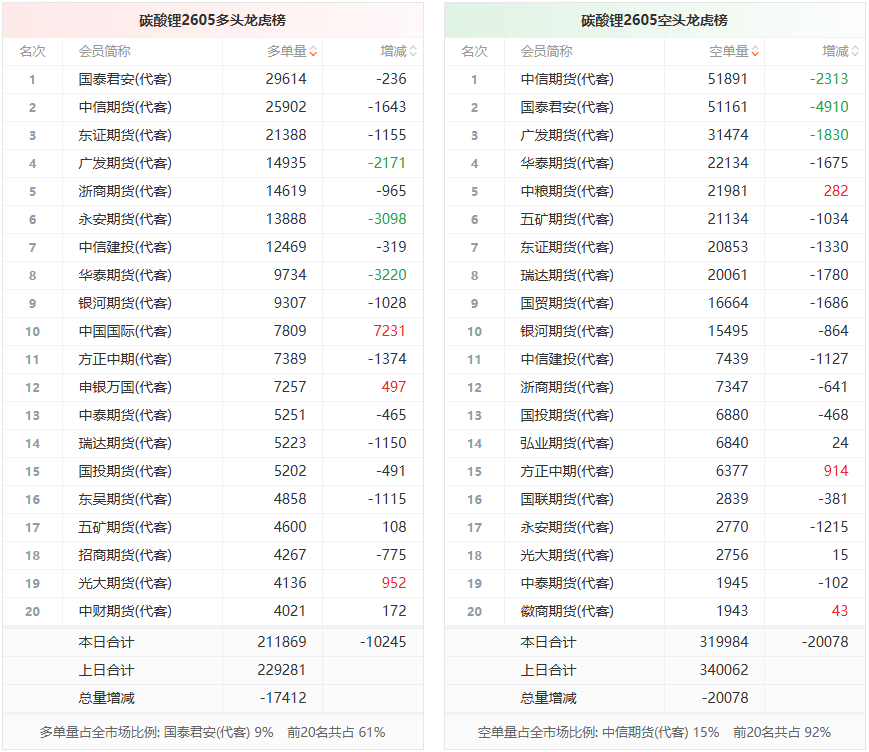Click the red 282 change value
The height and width of the screenshot is (752, 869).
click(836, 191)
